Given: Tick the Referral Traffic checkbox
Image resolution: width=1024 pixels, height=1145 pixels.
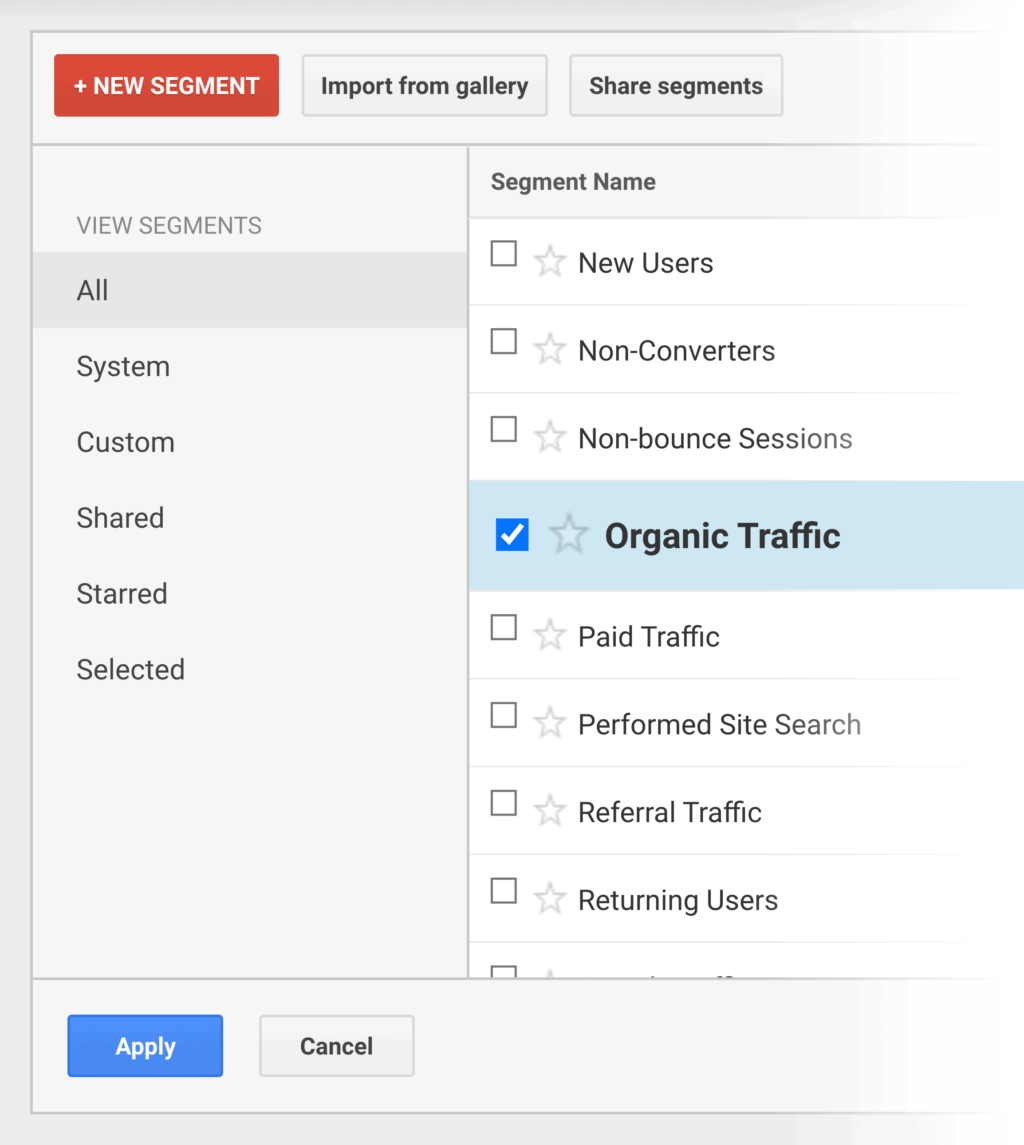Looking at the screenshot, I should tap(504, 803).
